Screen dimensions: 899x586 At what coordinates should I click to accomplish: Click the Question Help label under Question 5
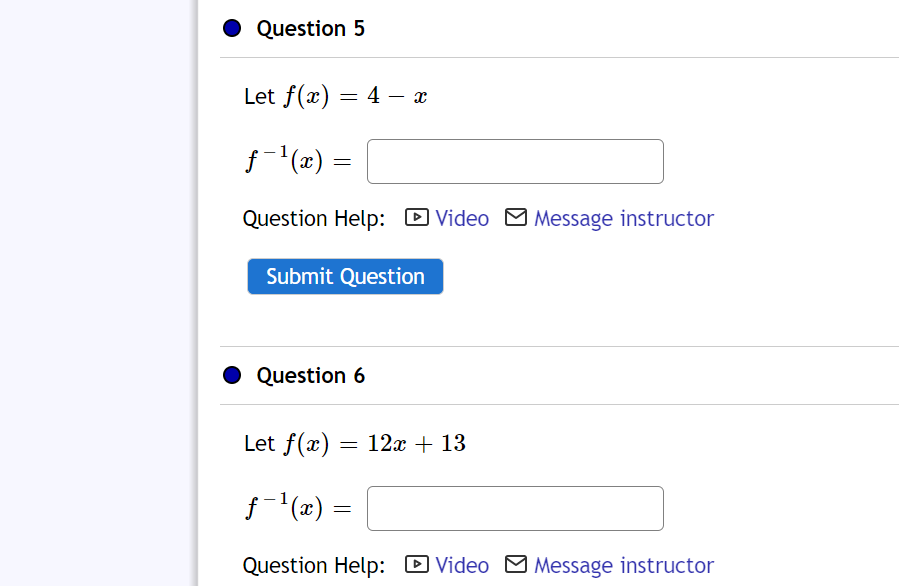pyautogui.click(x=313, y=218)
